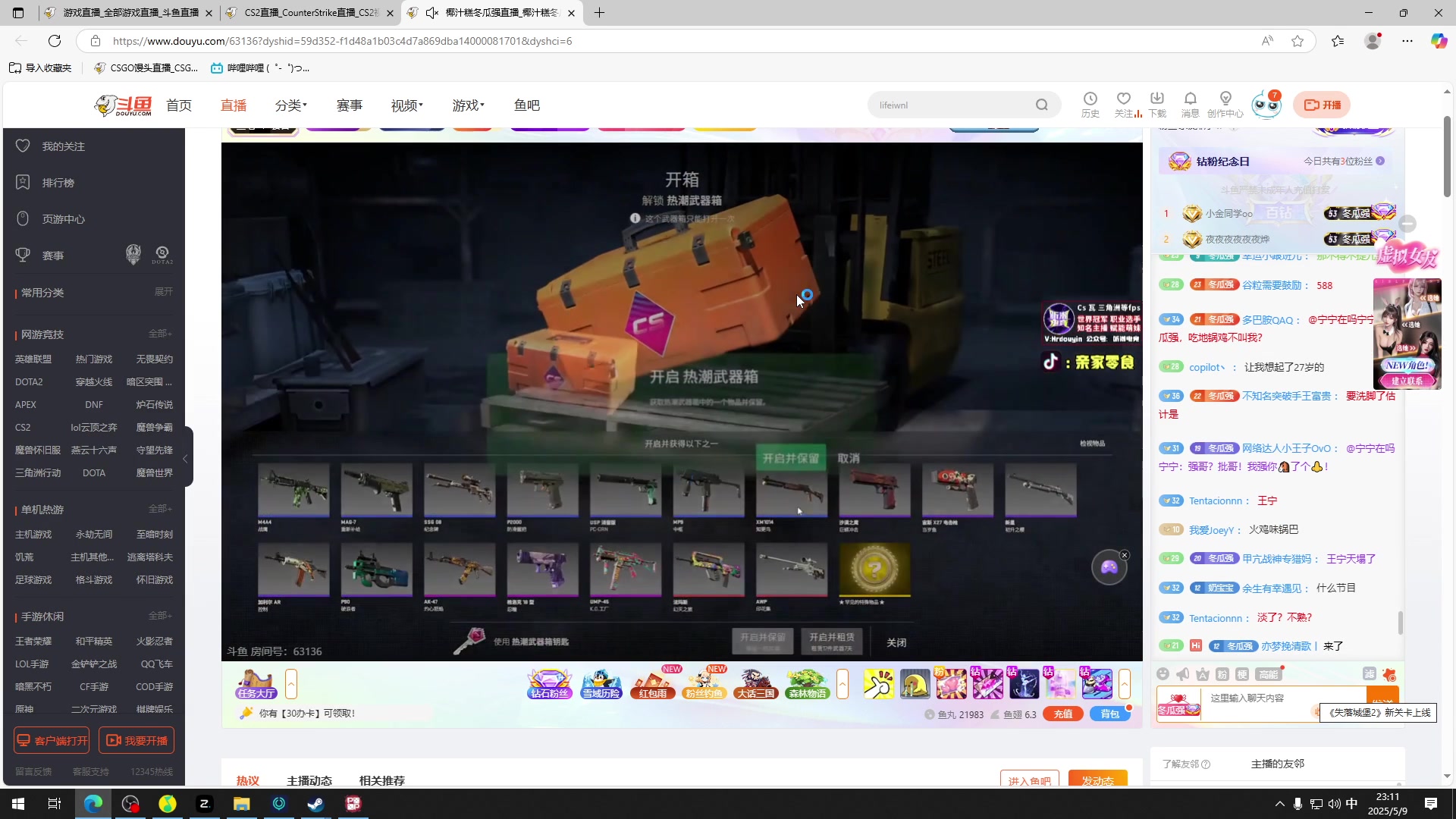1456x819 pixels.
Task: Open the 雪域历险 activity icon
Action: point(601,684)
